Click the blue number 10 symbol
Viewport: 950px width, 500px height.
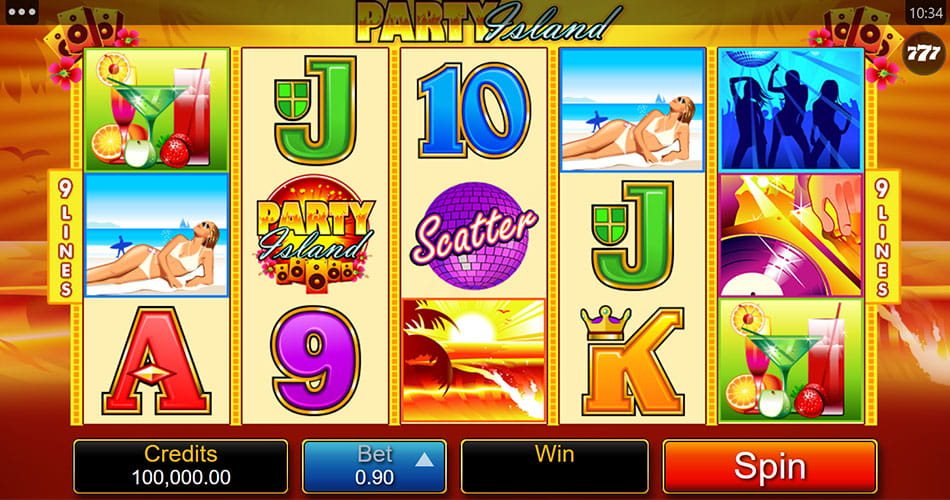(x=474, y=110)
